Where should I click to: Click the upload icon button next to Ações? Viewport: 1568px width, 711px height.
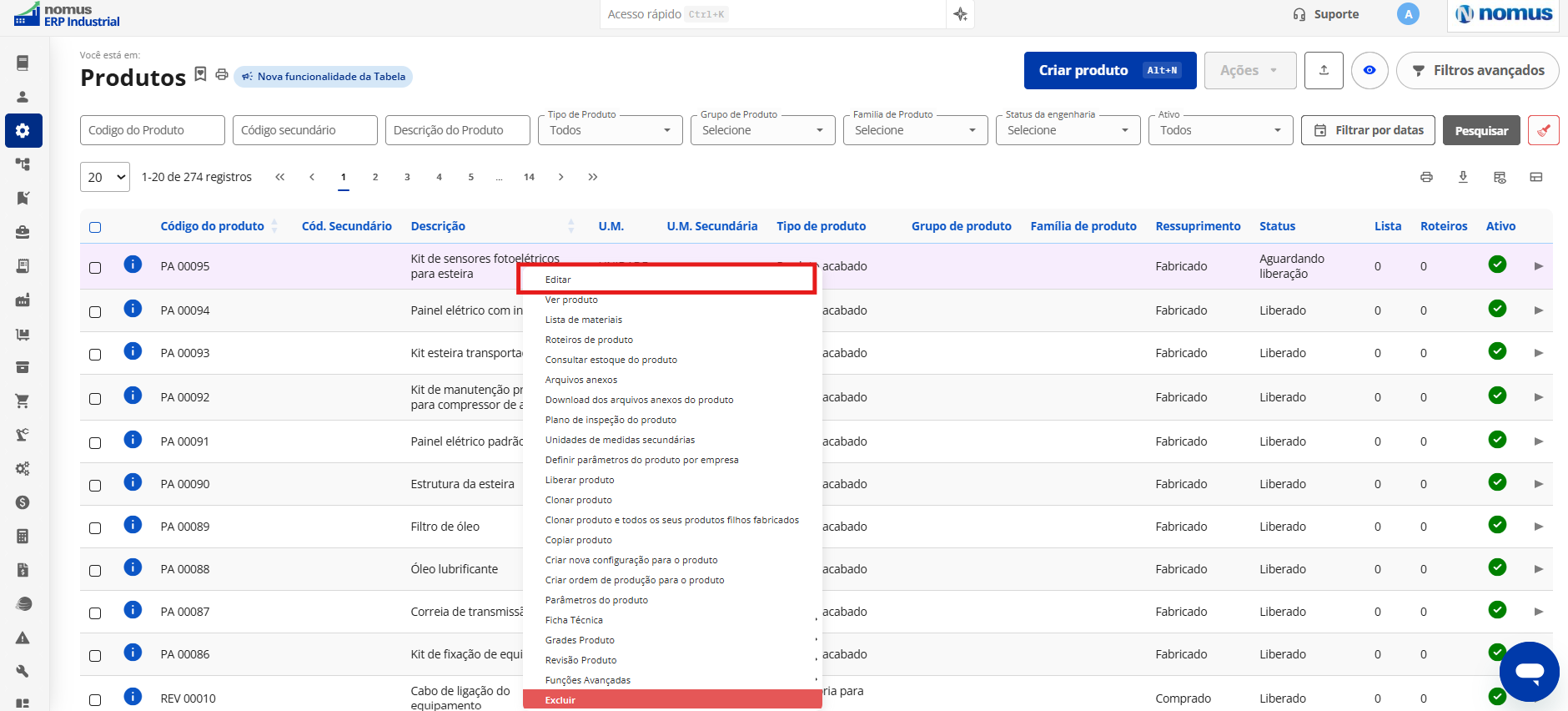click(1324, 70)
